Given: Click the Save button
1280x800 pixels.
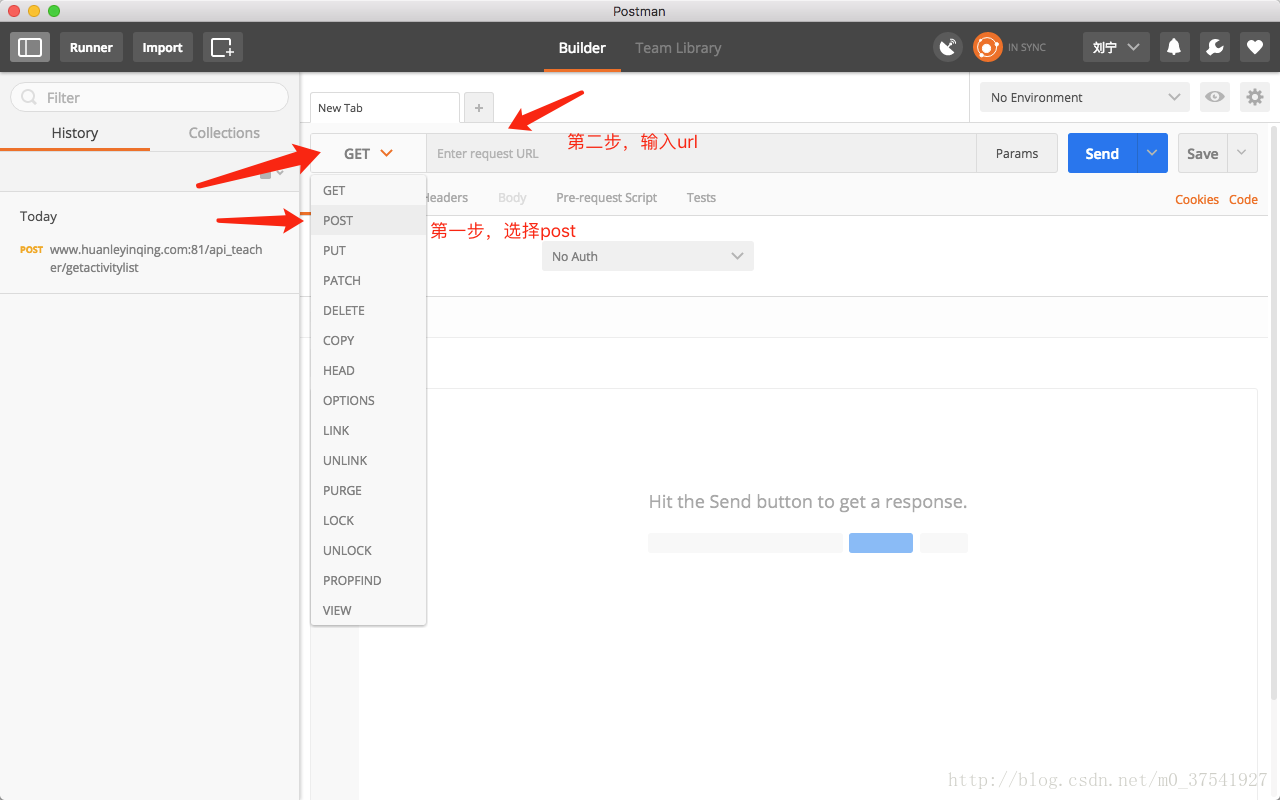Looking at the screenshot, I should pos(1203,153).
